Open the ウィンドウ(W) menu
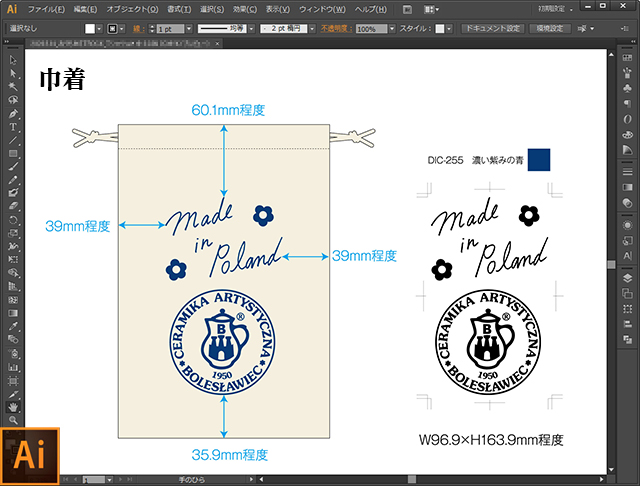The height and width of the screenshot is (486, 640). tap(322, 9)
